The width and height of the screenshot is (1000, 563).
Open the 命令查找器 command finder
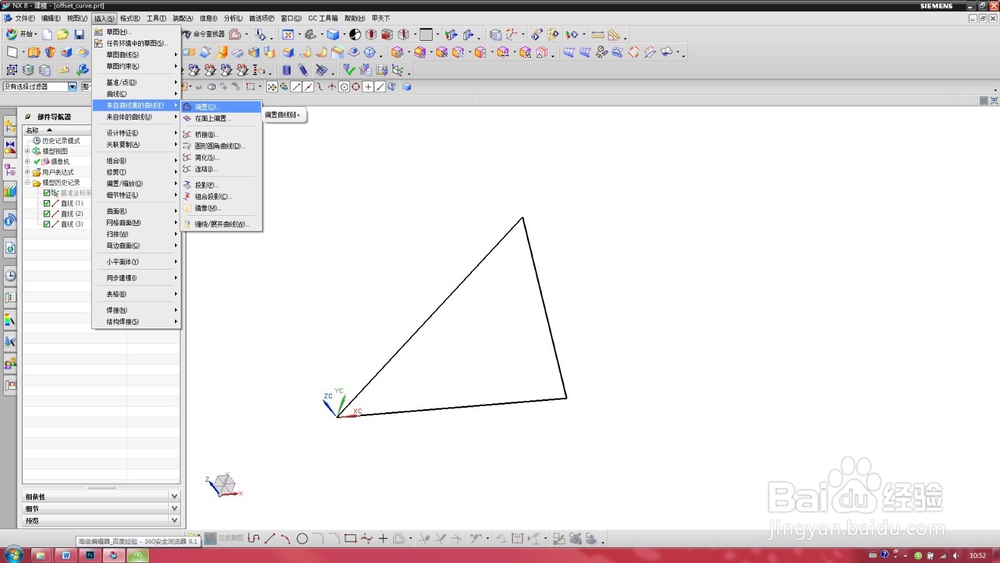coord(203,34)
